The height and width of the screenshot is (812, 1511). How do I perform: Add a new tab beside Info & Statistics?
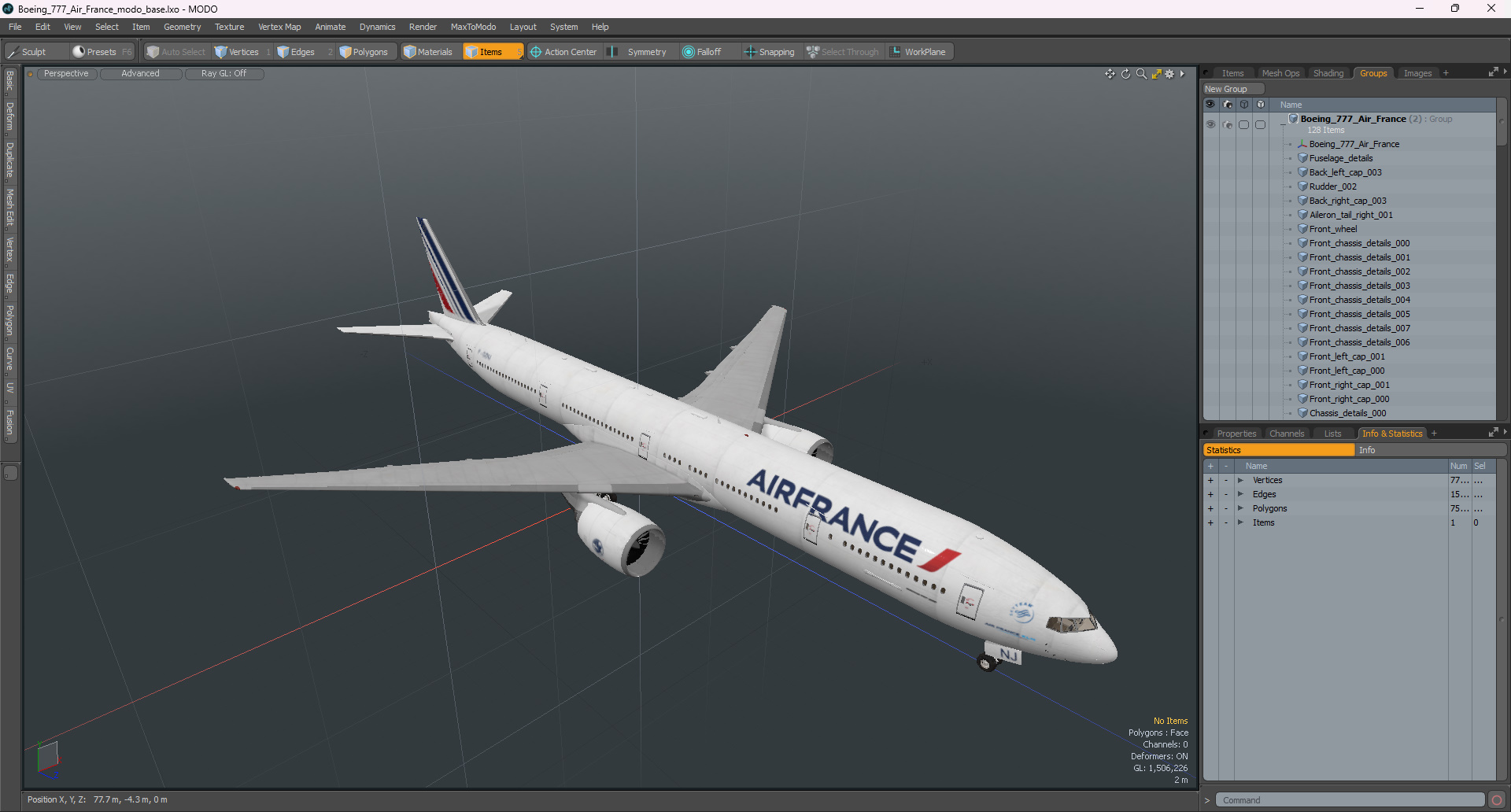pyautogui.click(x=1434, y=434)
